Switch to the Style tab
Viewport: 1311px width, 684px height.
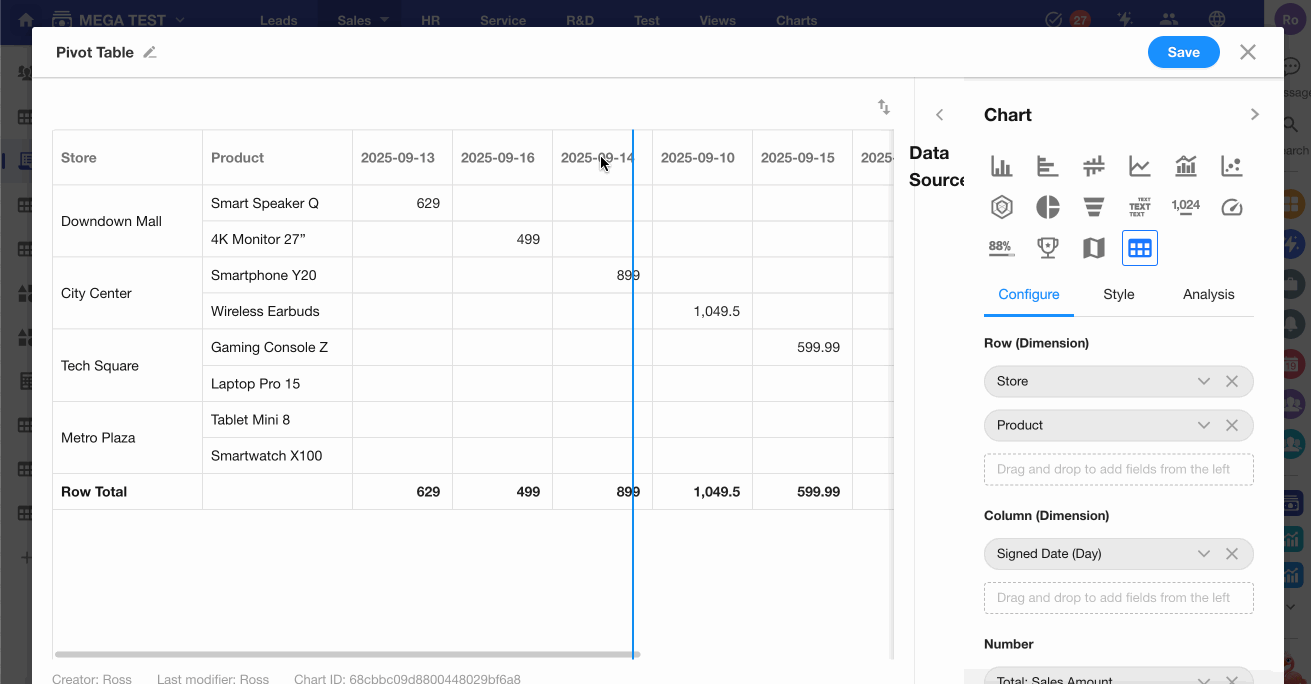point(1118,294)
